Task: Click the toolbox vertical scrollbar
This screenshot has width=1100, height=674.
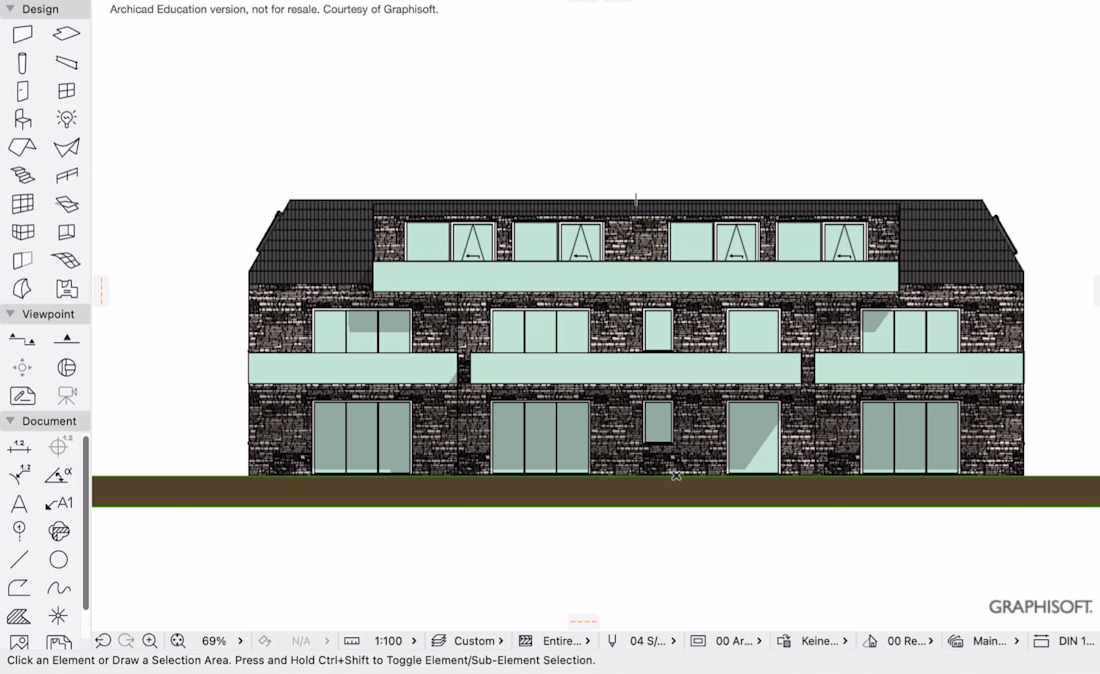Action: [86, 523]
